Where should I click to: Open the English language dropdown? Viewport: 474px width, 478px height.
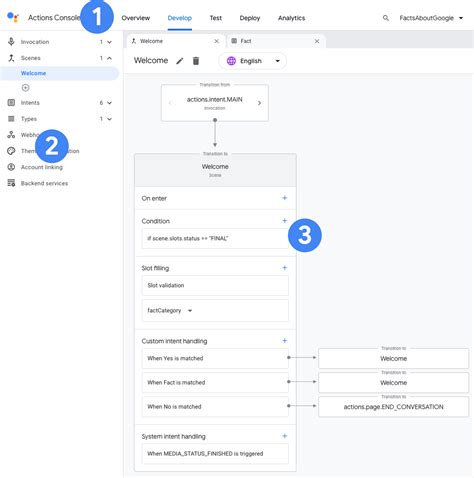tap(253, 61)
